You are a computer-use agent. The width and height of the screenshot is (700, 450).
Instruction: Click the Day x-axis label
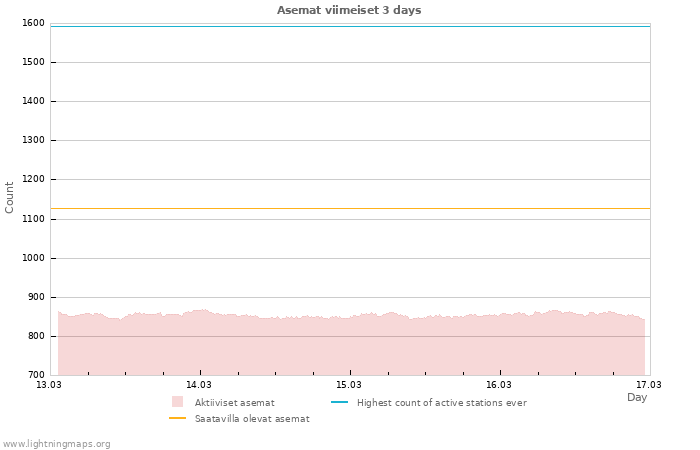pyautogui.click(x=637, y=398)
